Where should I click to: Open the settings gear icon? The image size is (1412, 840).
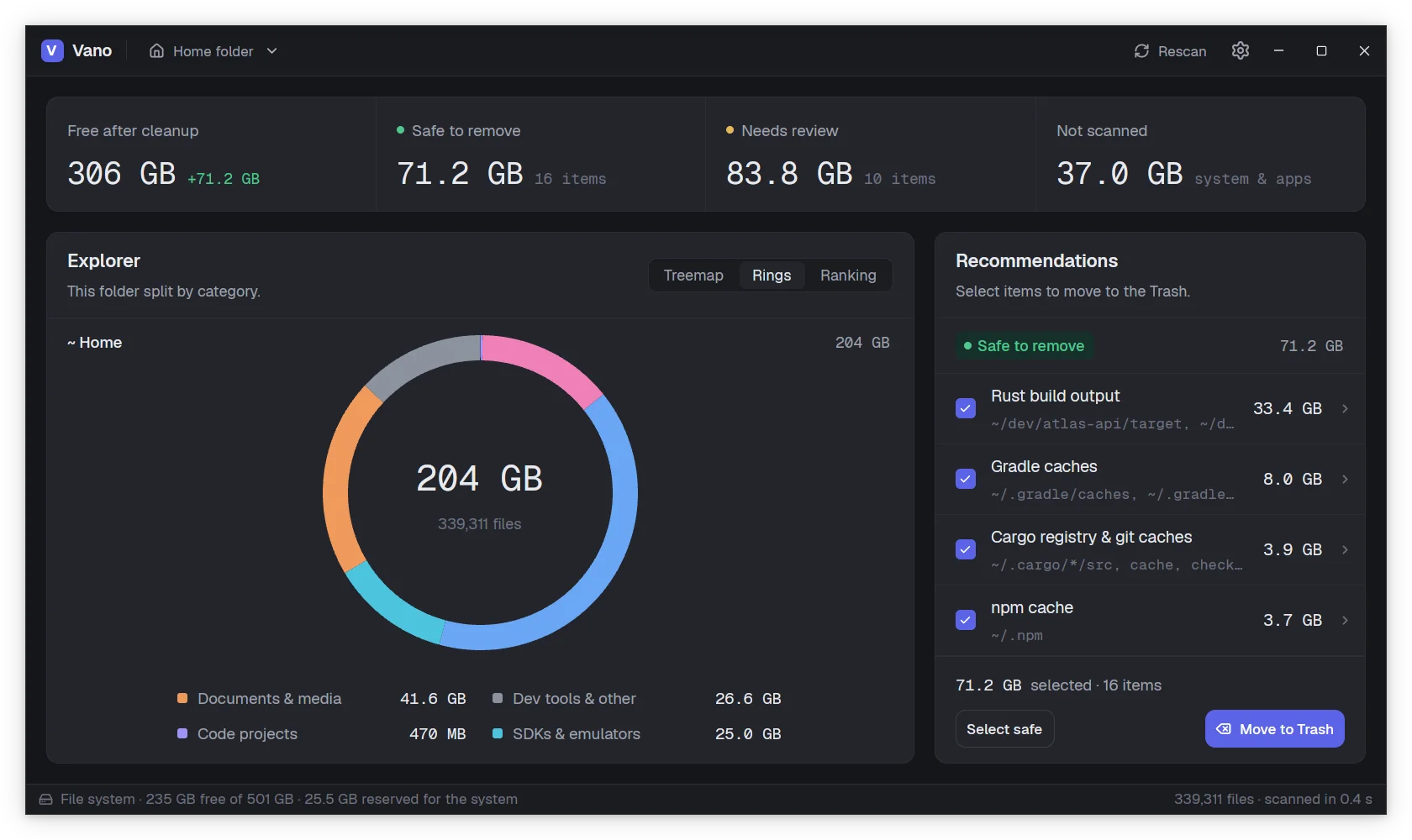click(1241, 50)
